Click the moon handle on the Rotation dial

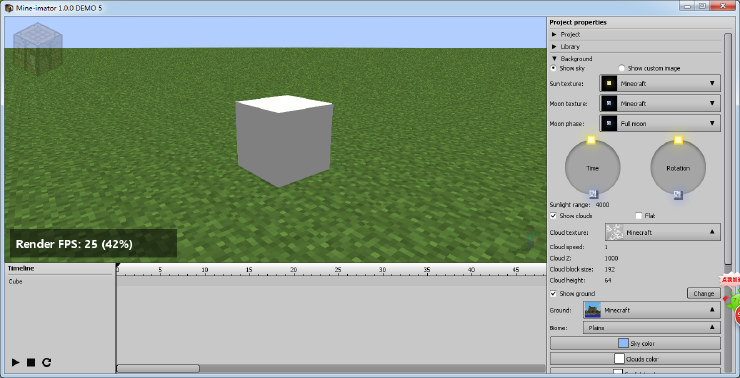pos(678,194)
